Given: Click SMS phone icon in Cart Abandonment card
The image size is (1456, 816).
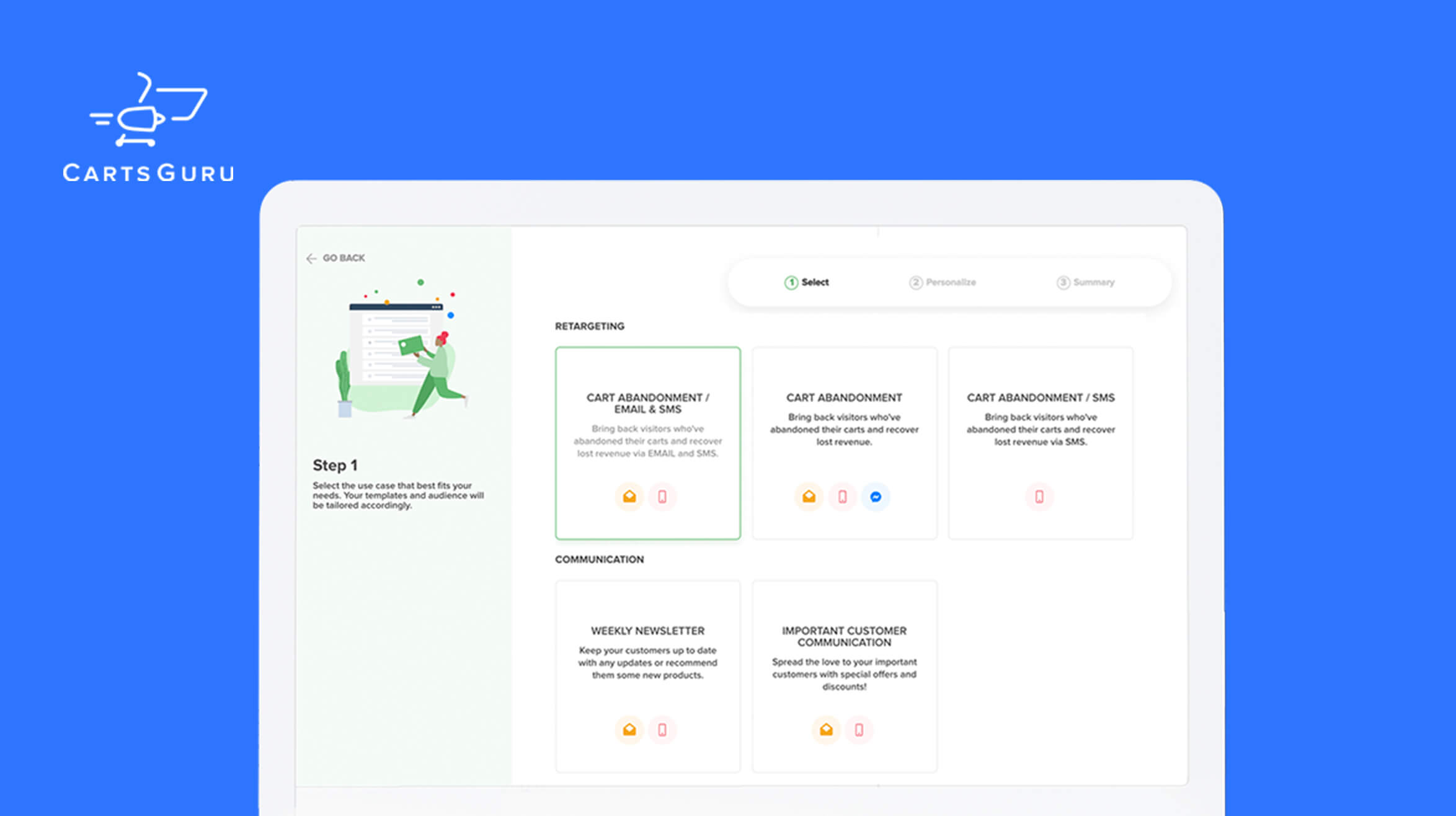Looking at the screenshot, I should coord(842,497).
